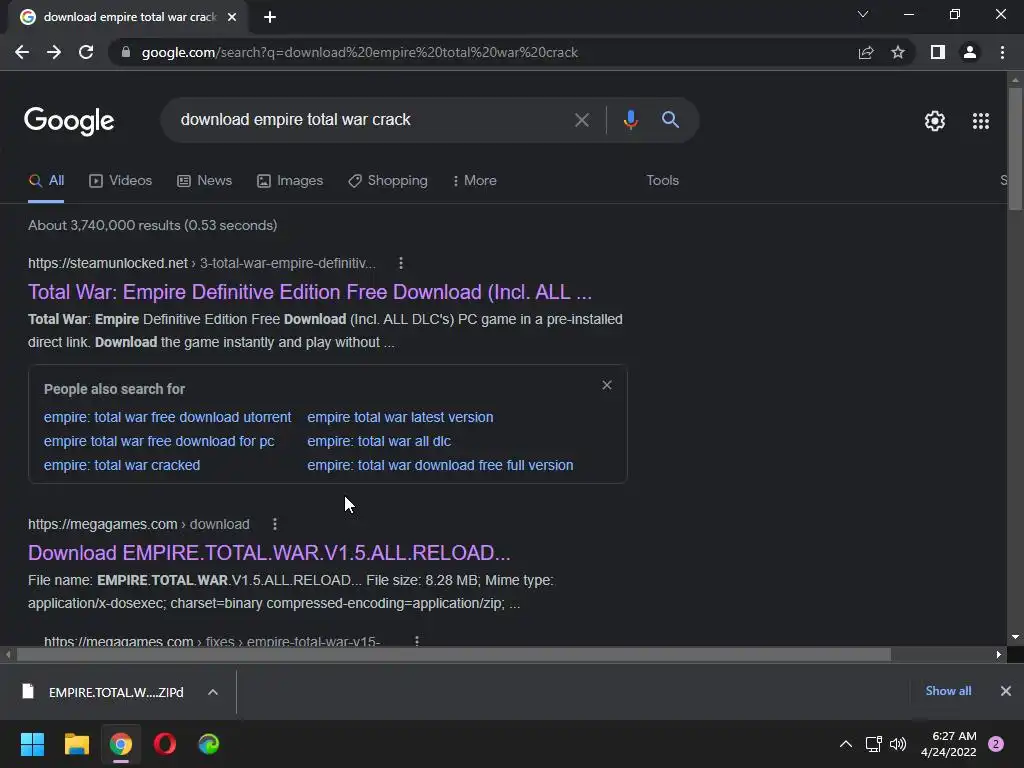Select the All results tab
This screenshot has height=768, width=1024.
(46, 181)
